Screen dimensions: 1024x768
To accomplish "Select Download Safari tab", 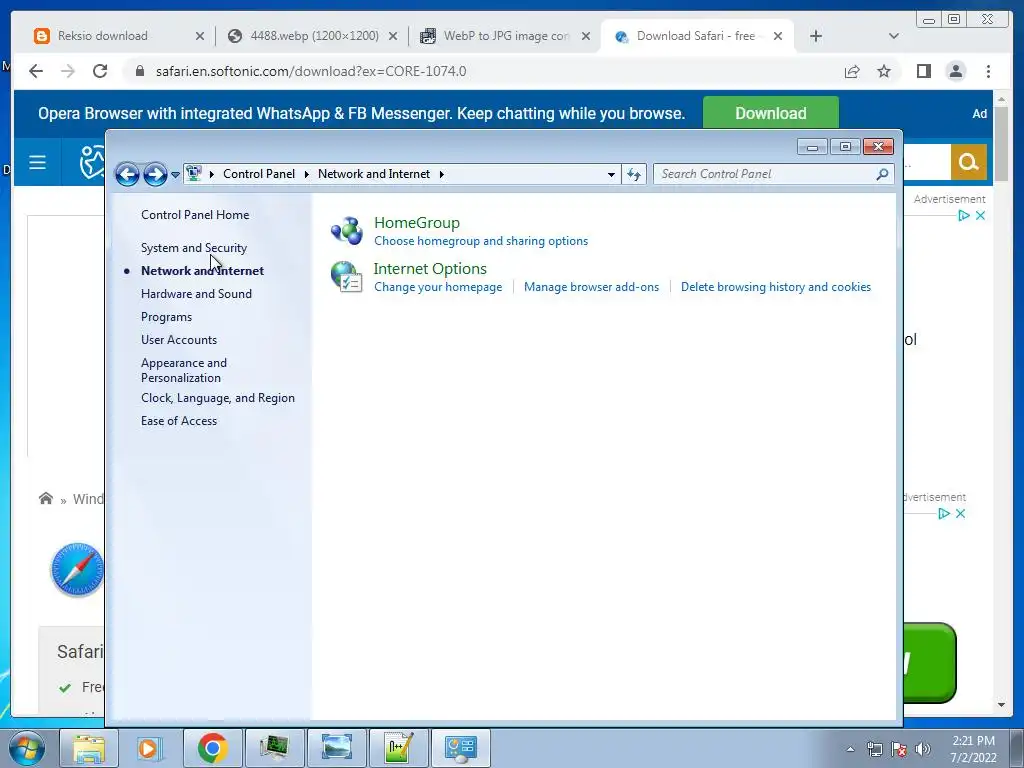I will (x=696, y=36).
